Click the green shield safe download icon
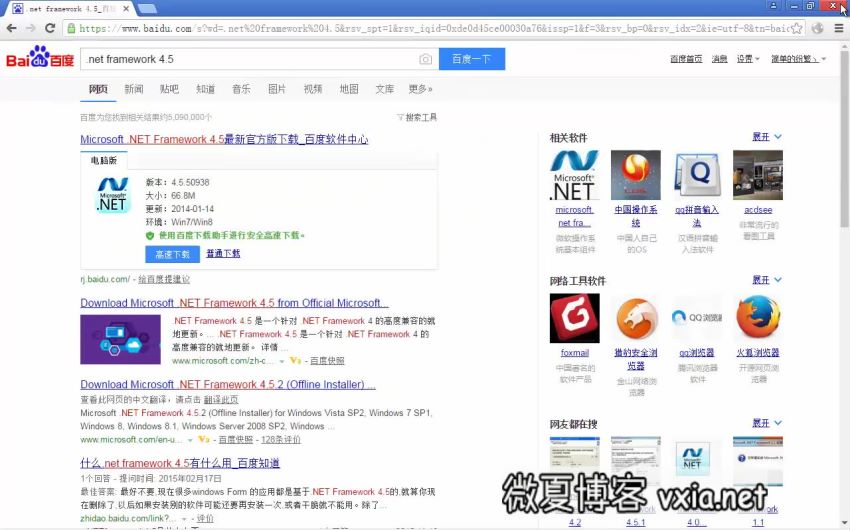This screenshot has width=850, height=530. (150, 235)
